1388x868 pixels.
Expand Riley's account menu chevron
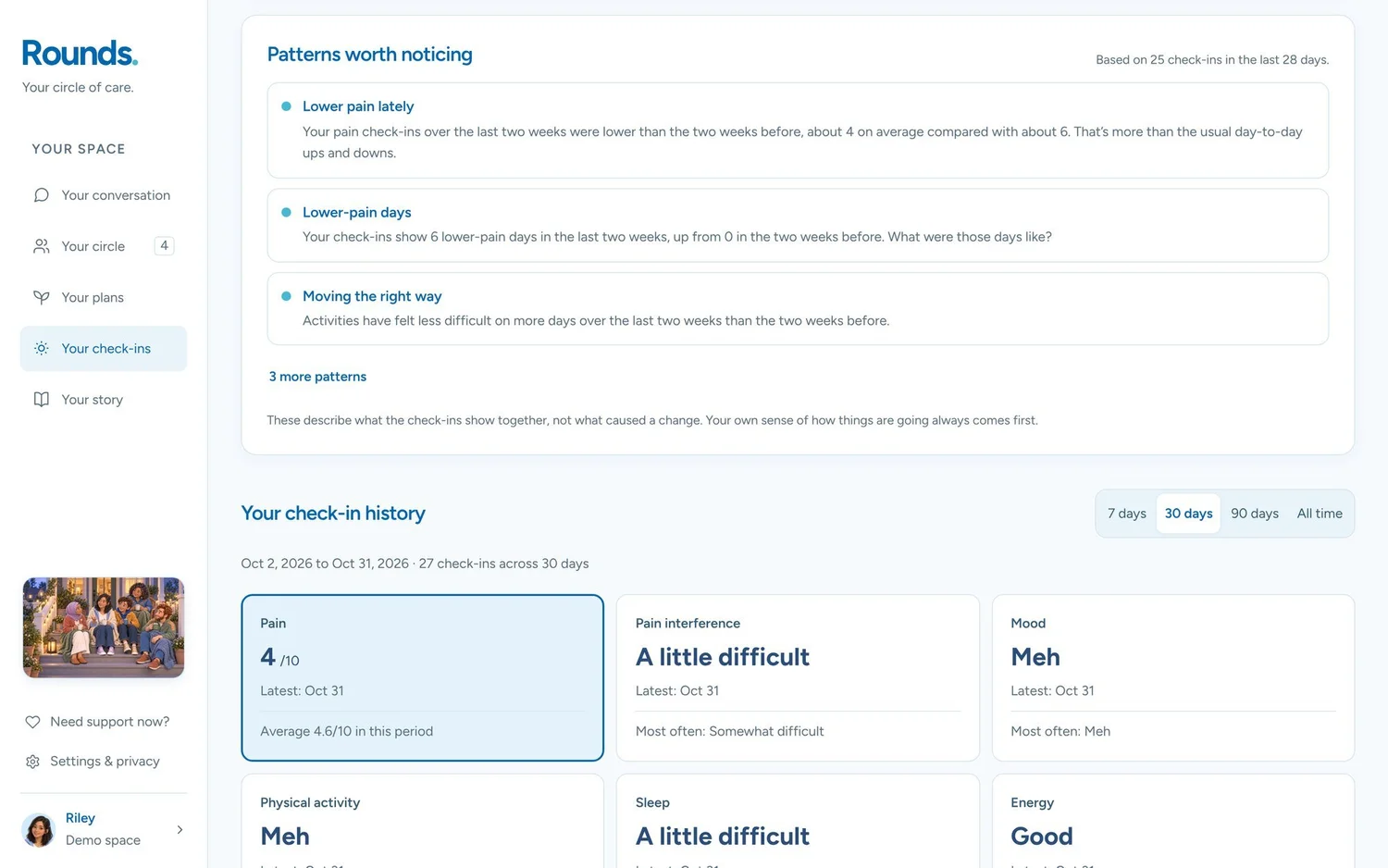click(x=180, y=830)
